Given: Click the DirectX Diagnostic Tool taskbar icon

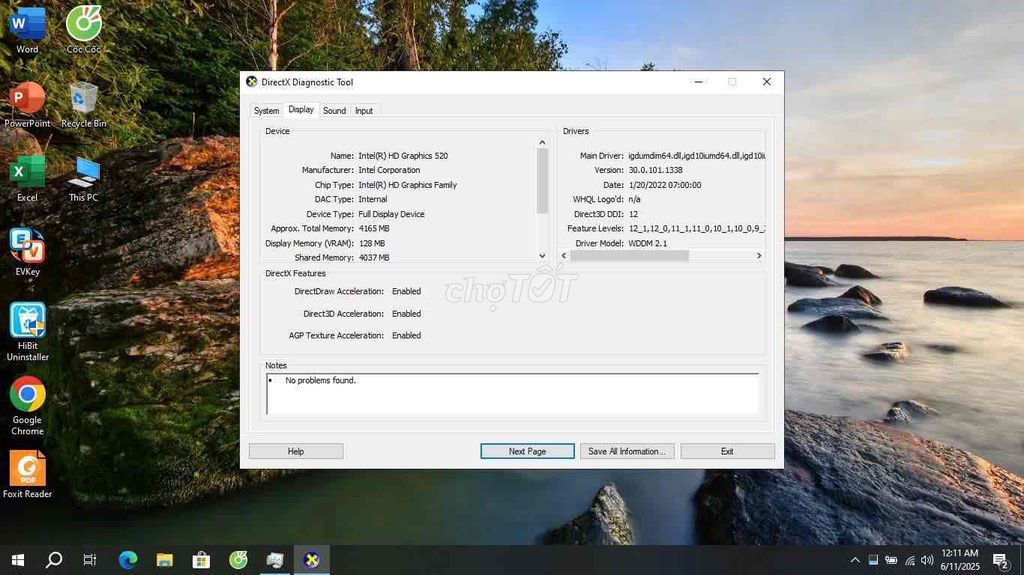Looking at the screenshot, I should tap(312, 560).
